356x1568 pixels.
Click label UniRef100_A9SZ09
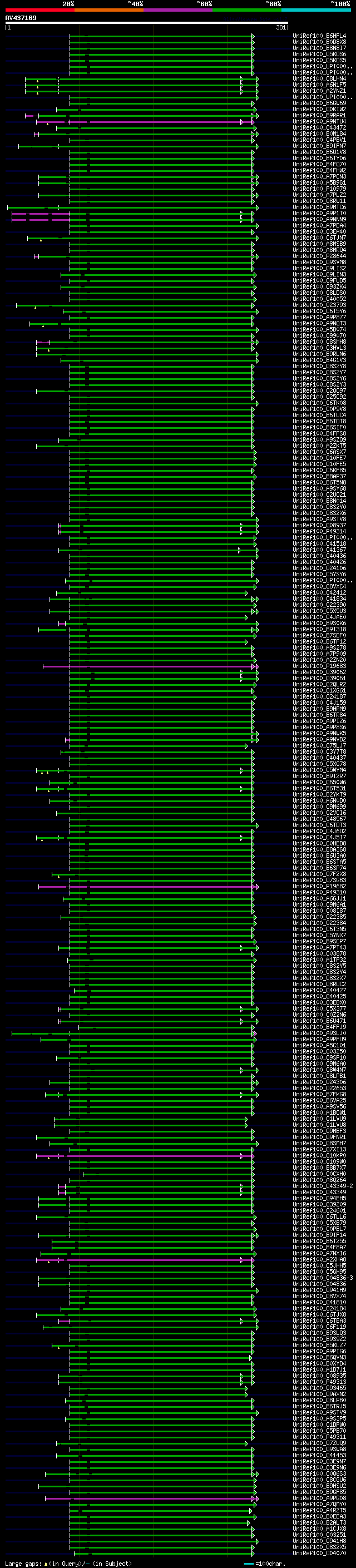319,439
